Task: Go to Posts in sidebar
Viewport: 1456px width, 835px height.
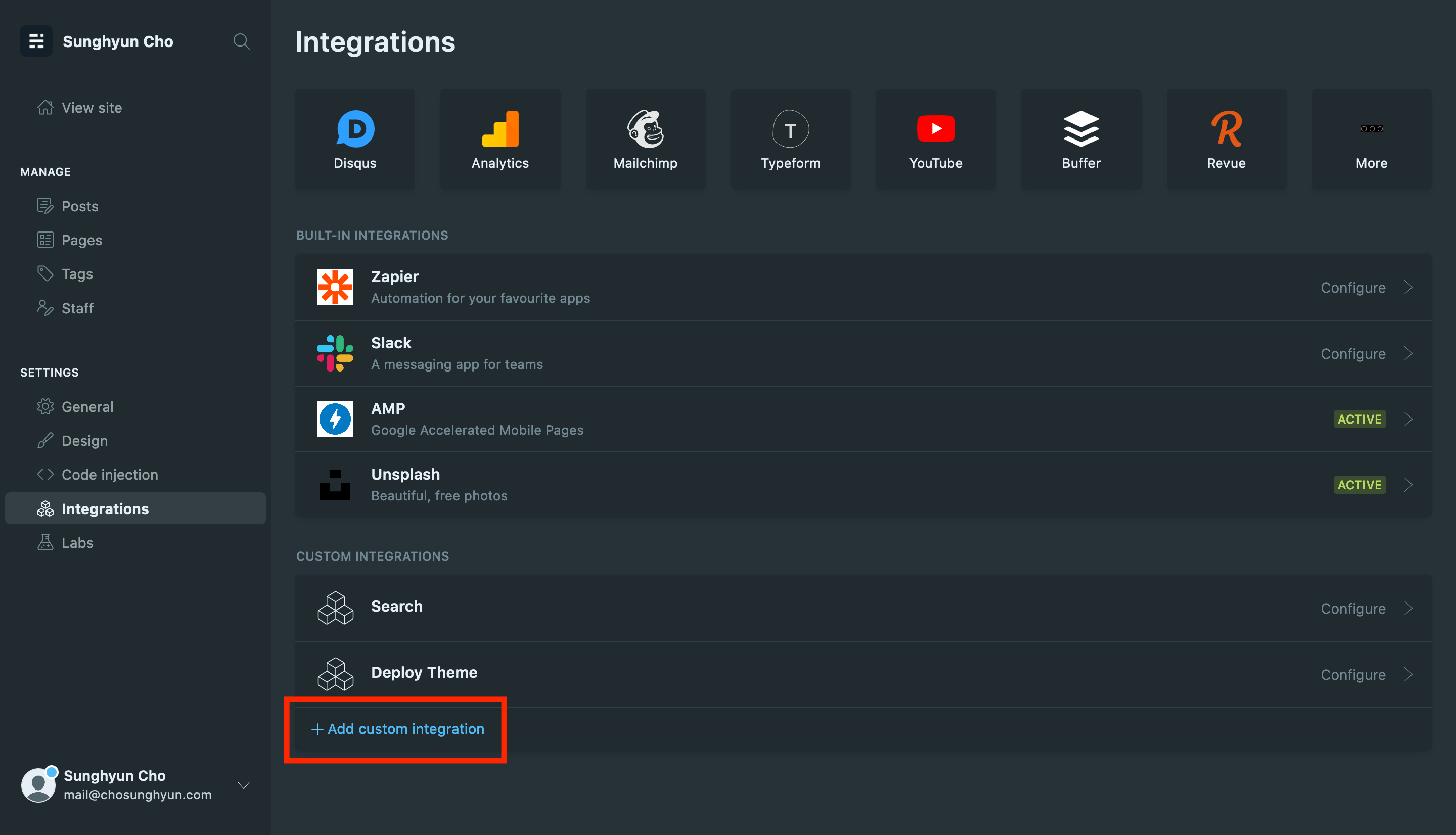Action: click(80, 206)
